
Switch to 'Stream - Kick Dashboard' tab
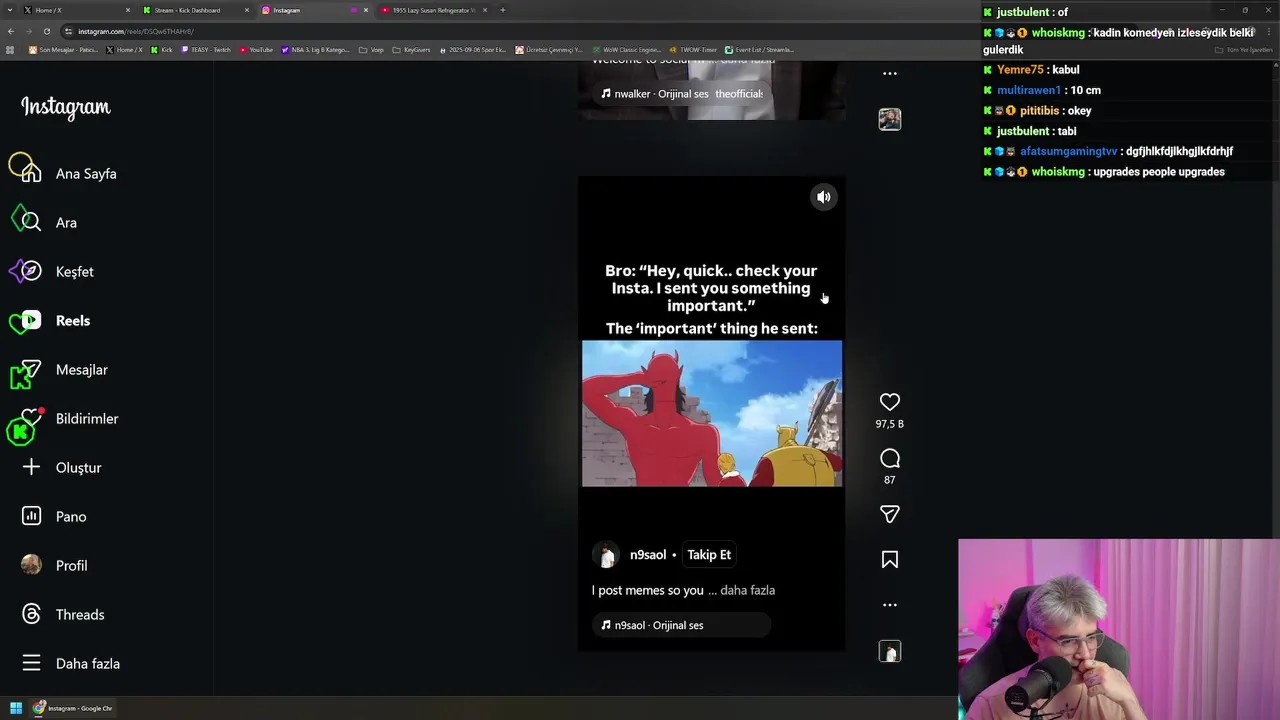tap(194, 10)
